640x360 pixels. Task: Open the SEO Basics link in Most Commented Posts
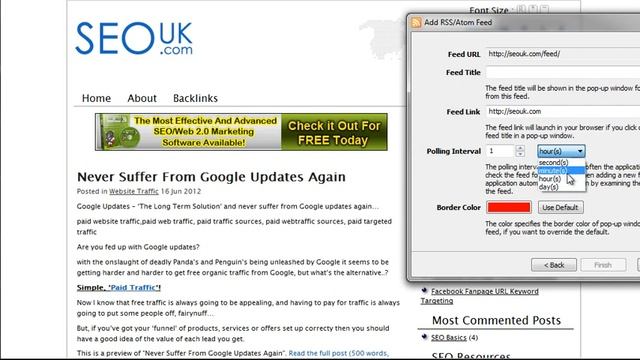pyautogui.click(x=449, y=338)
